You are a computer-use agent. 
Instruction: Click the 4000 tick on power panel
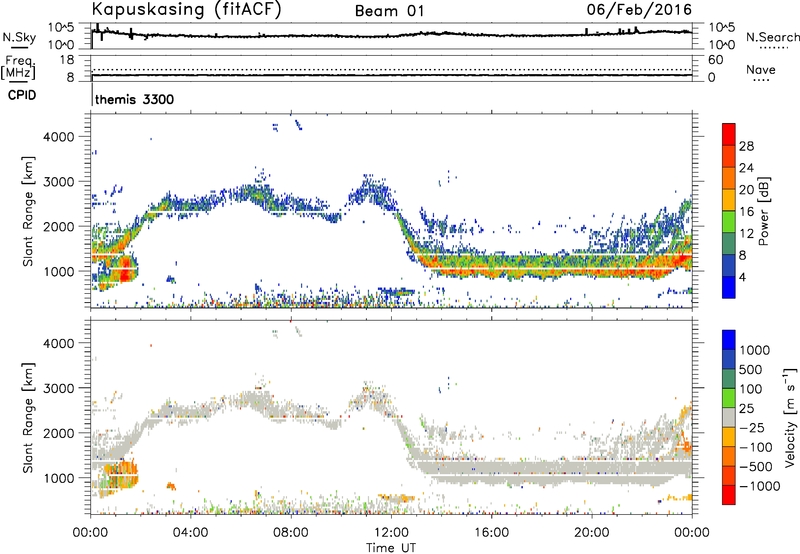59,137
